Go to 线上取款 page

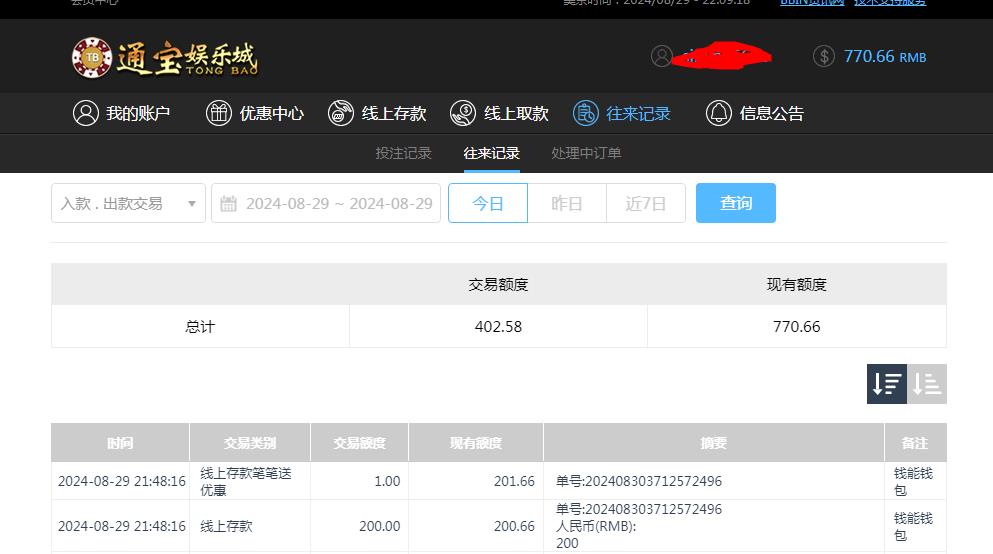[499, 113]
